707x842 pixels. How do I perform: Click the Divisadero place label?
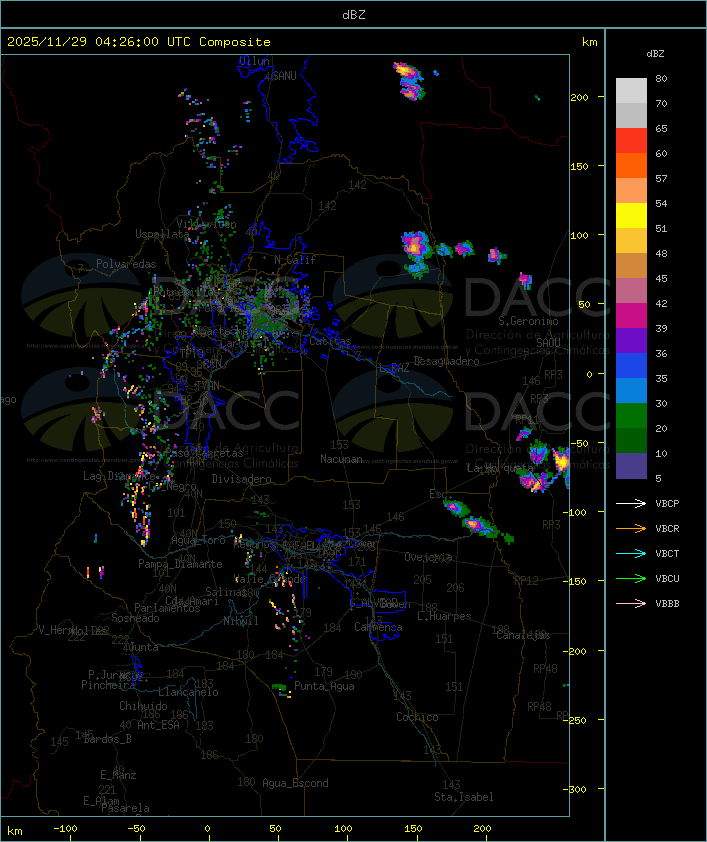coord(241,479)
